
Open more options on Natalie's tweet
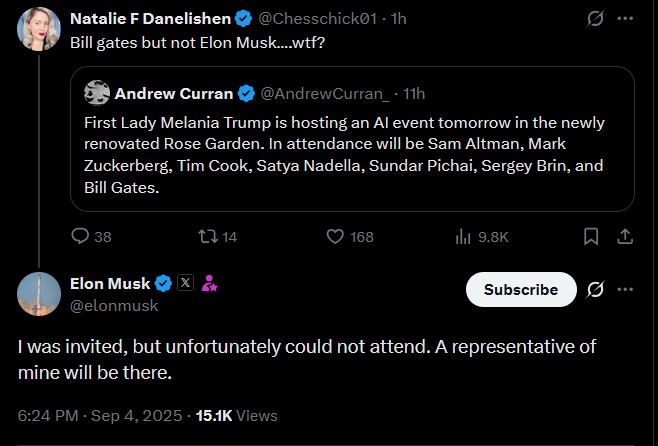[626, 18]
